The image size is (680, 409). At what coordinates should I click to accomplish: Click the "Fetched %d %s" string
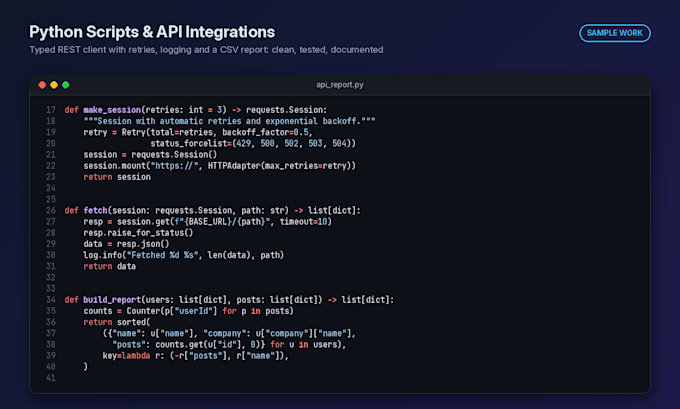(162, 255)
